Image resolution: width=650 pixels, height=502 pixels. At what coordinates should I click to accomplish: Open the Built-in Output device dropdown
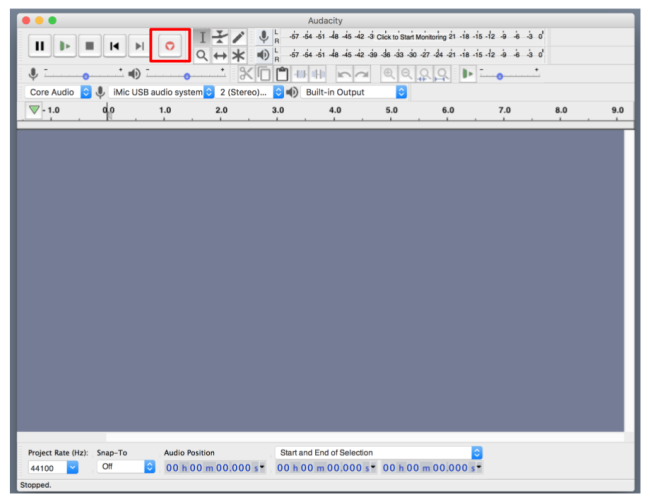[x=354, y=92]
